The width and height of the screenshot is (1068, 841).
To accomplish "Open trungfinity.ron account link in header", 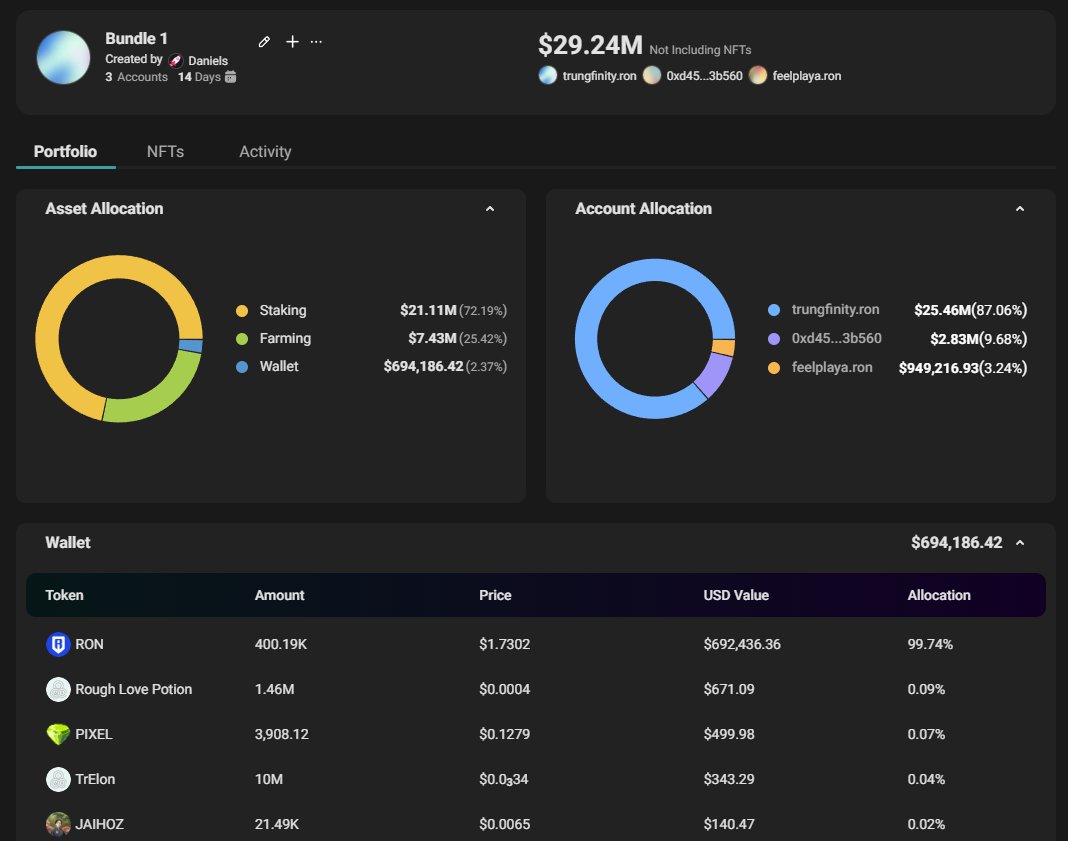I will [599, 76].
